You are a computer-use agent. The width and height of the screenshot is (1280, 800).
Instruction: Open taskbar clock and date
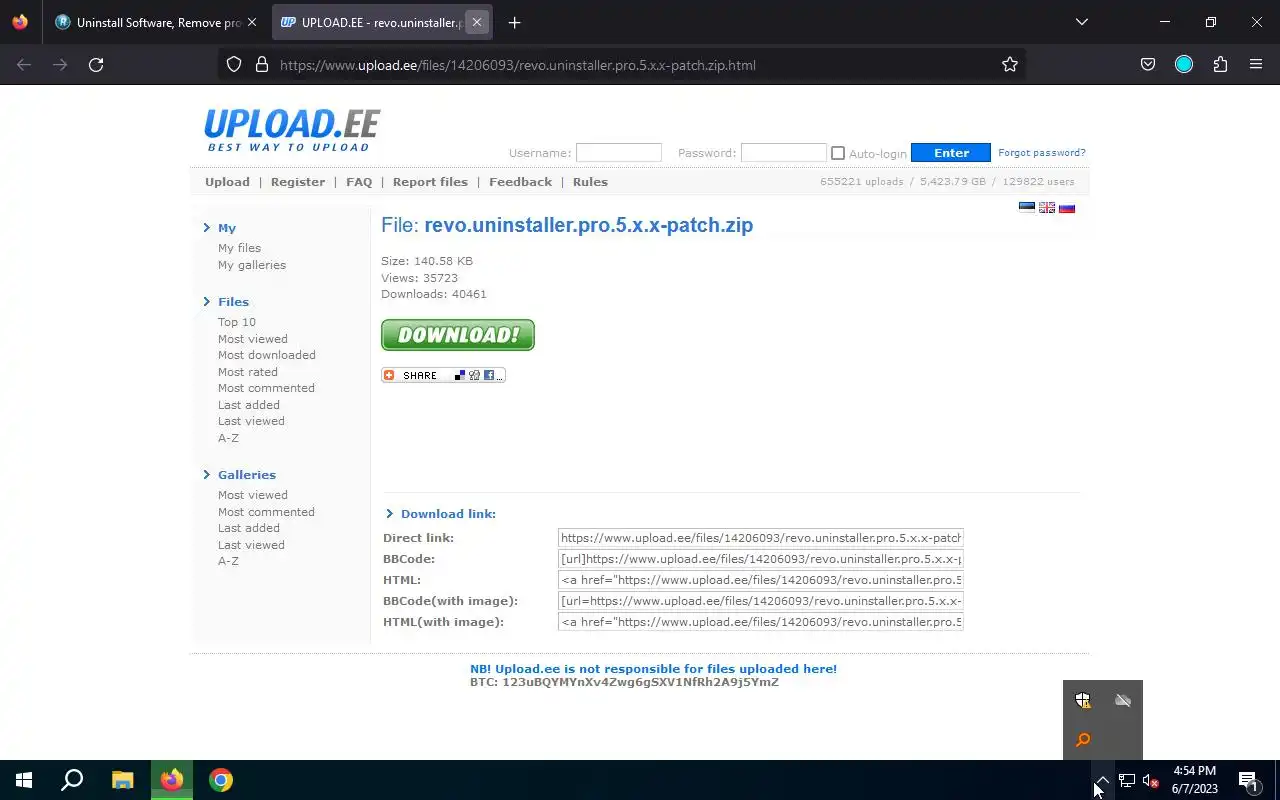point(1194,780)
